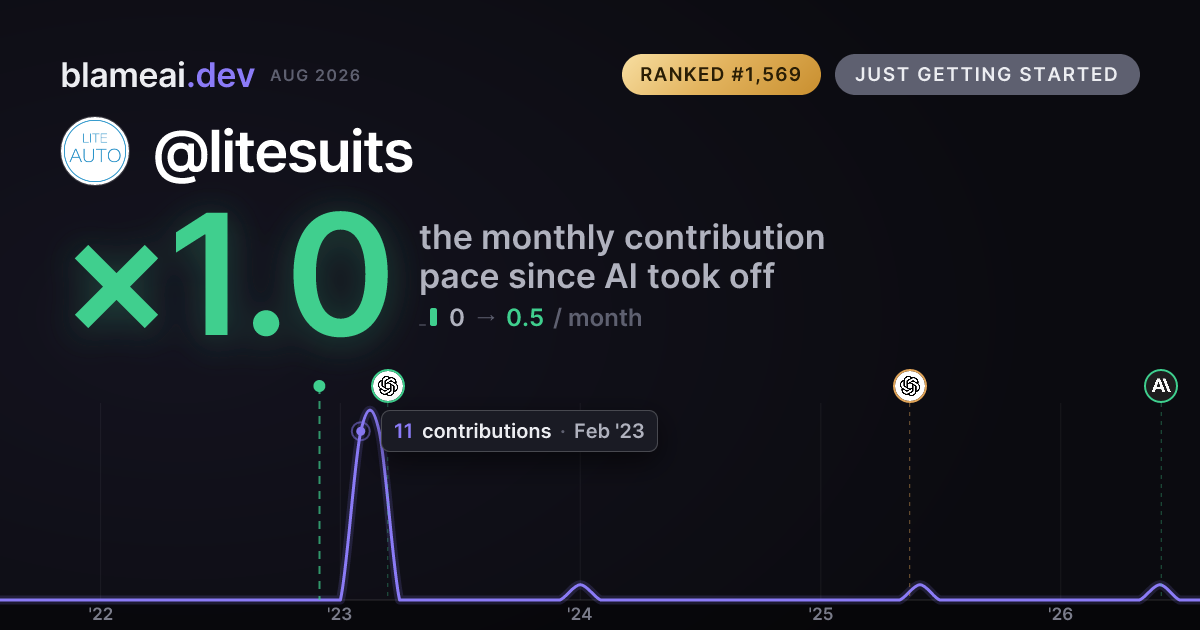1200x630 pixels.
Task: Select the '24 axis label
Action: pyautogui.click(x=580, y=613)
